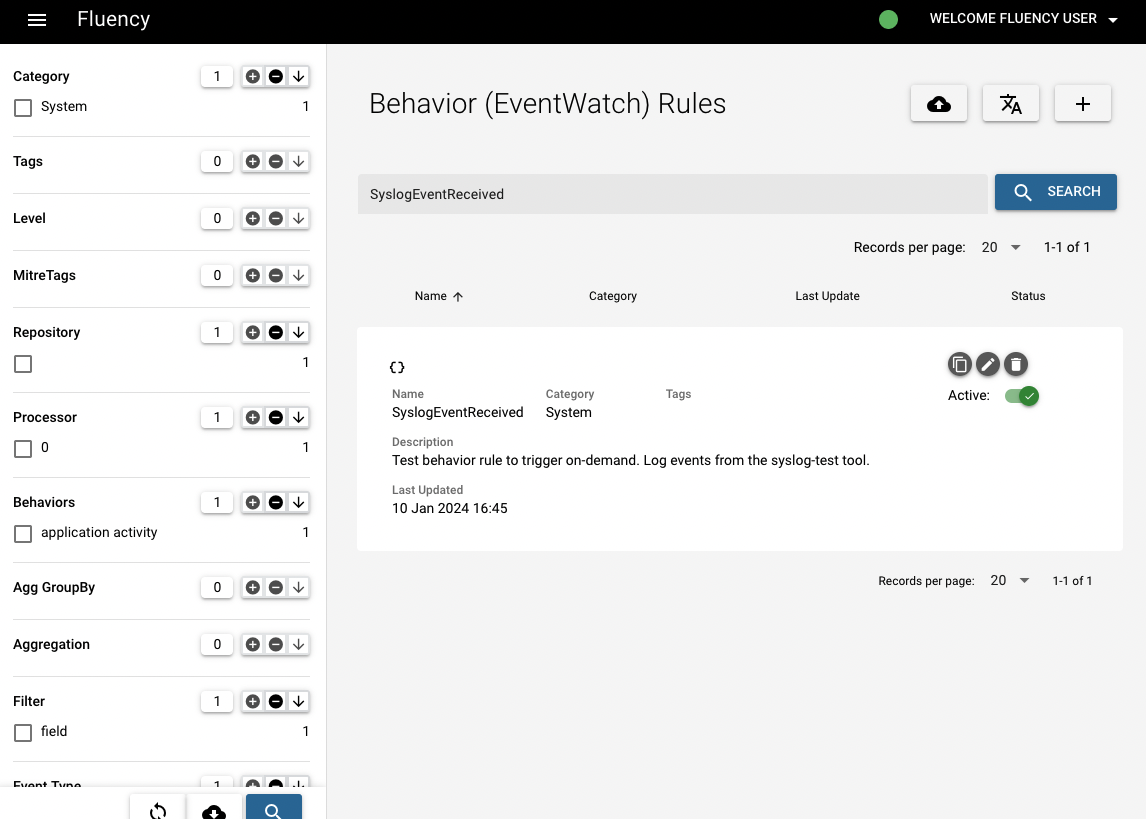The height and width of the screenshot is (819, 1146).
Task: Click the plus icon for MitreTags facet
Action: point(253,275)
